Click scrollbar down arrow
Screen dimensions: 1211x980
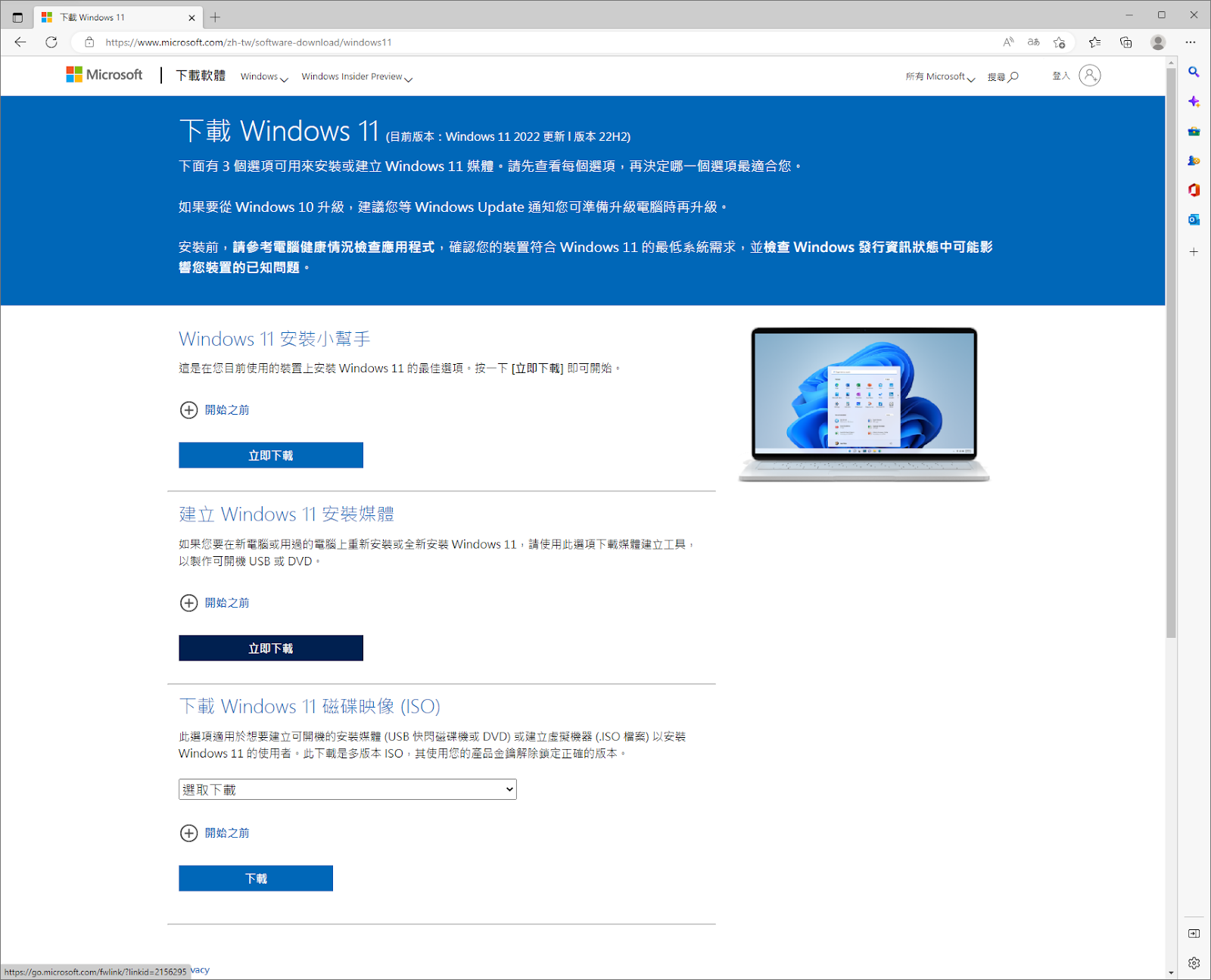pos(1171,972)
